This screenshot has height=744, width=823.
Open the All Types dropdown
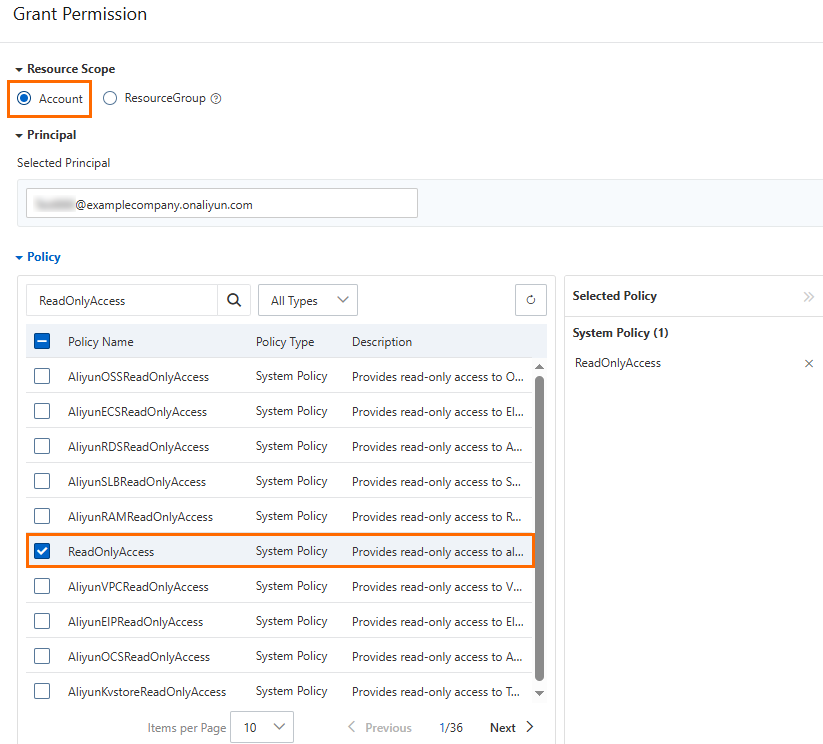coord(307,300)
